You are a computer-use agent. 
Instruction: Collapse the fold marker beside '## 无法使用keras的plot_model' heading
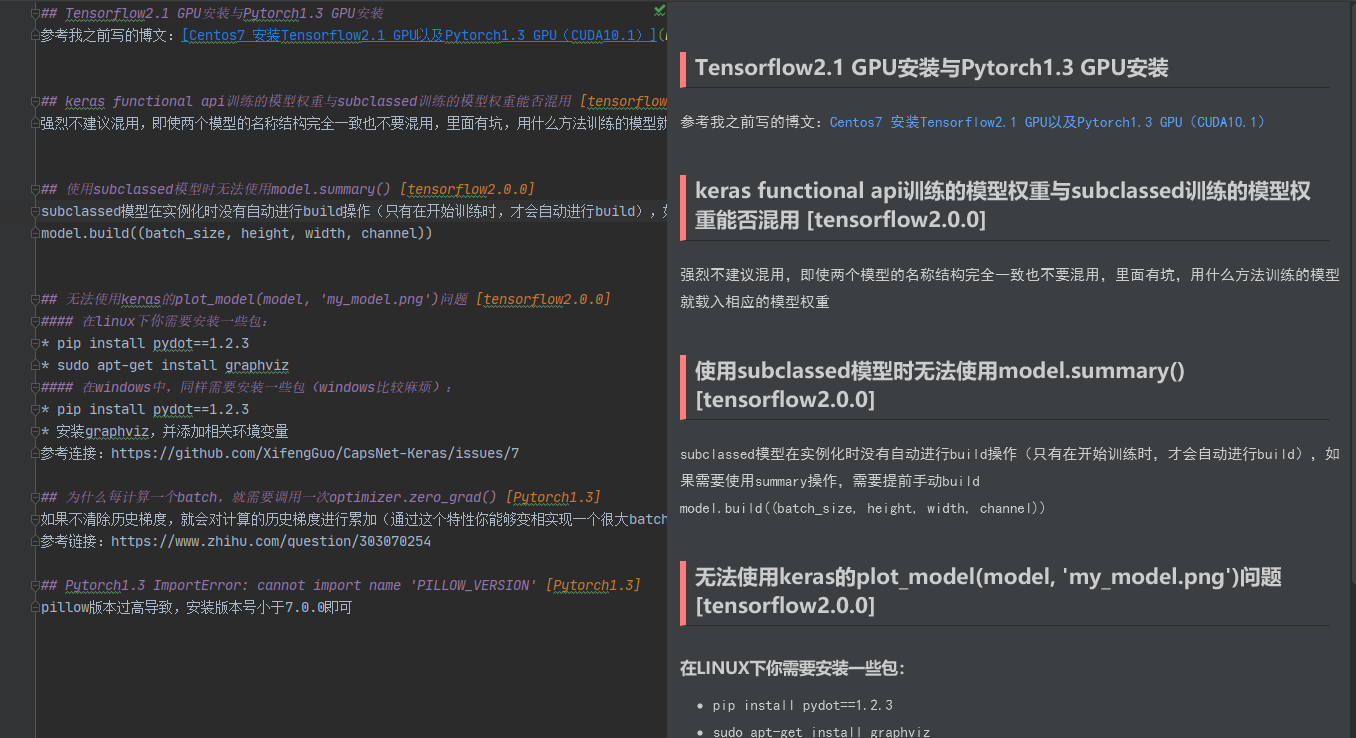click(36, 300)
